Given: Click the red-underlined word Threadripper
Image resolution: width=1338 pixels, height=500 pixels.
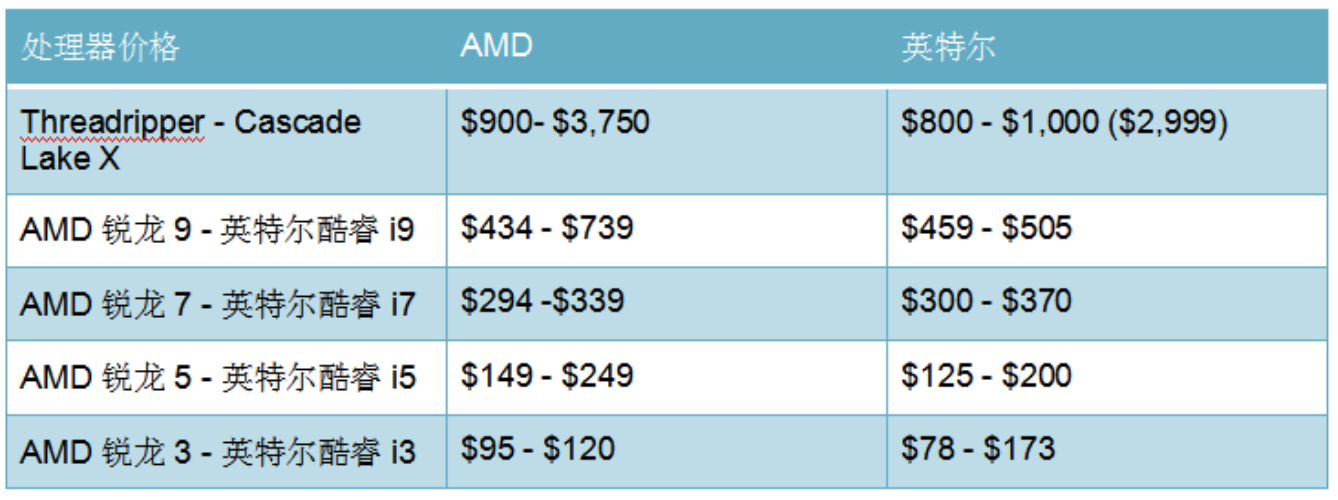Looking at the screenshot, I should (112, 123).
